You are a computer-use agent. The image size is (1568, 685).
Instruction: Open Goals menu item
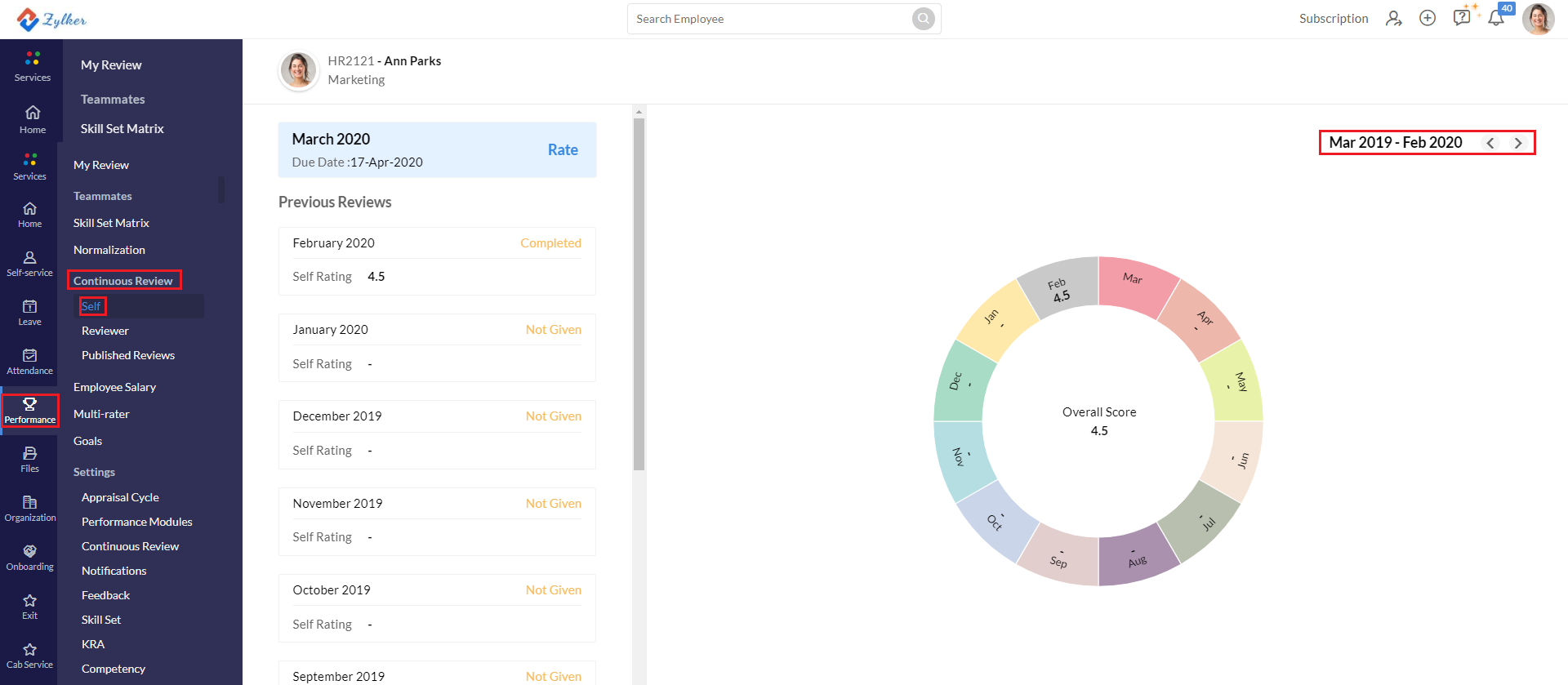click(87, 441)
